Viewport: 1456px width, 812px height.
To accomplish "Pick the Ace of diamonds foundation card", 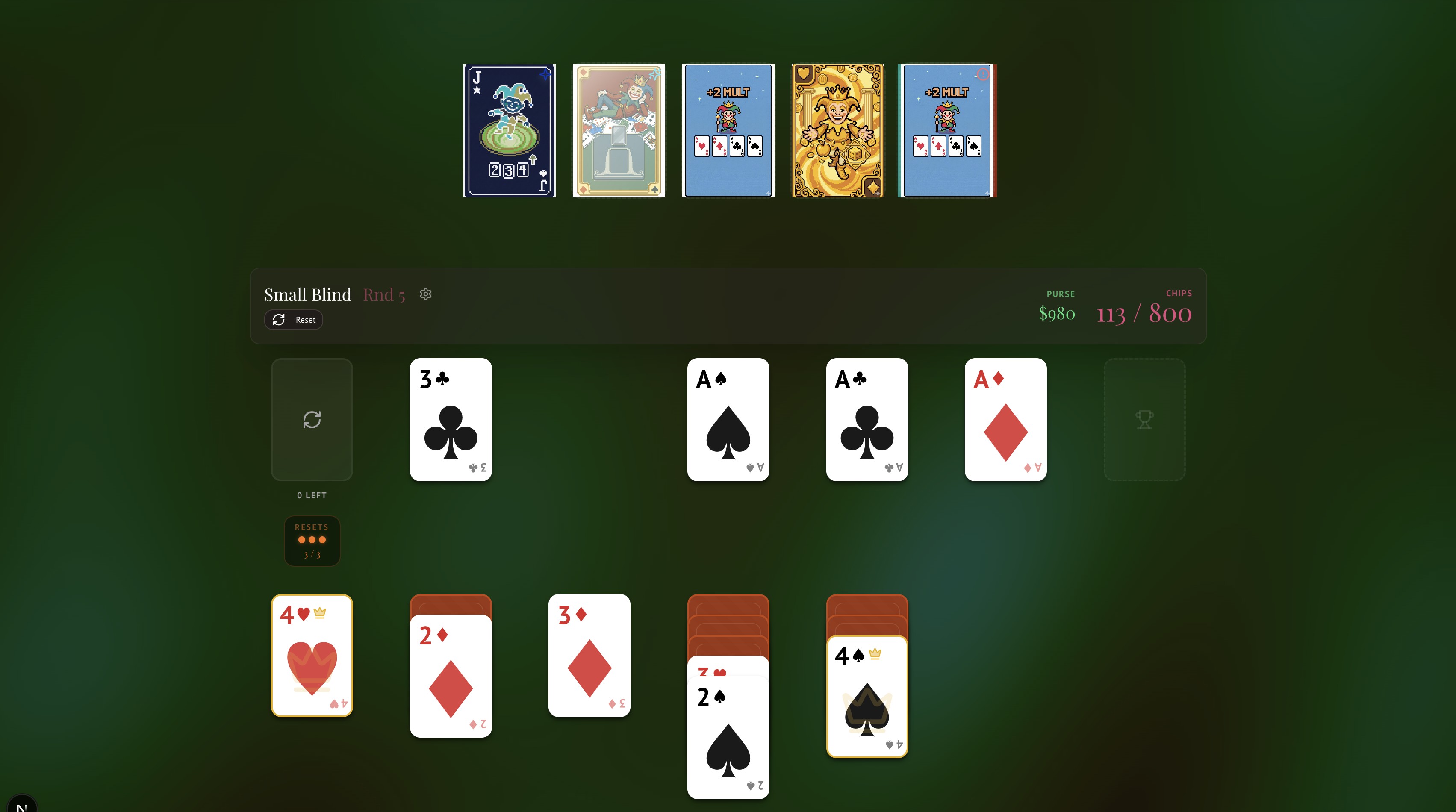I will [1005, 419].
